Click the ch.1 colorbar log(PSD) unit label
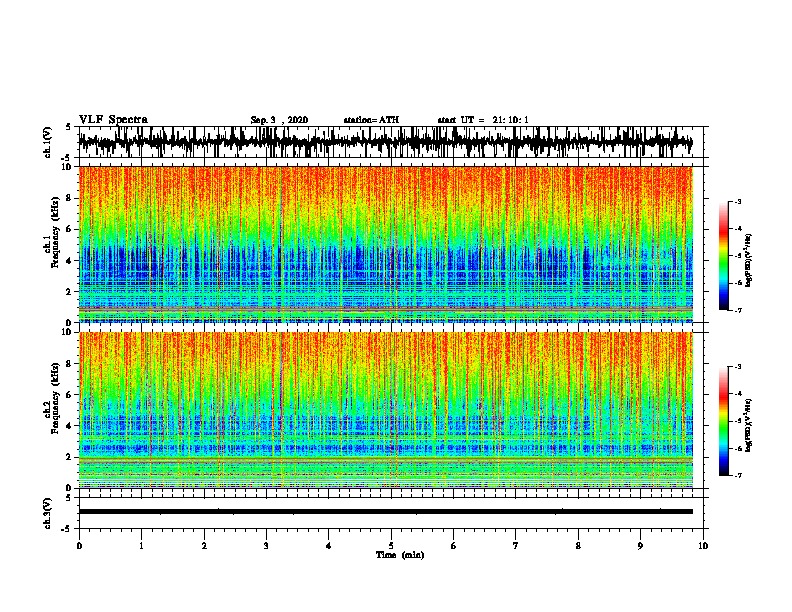 click(x=749, y=260)
